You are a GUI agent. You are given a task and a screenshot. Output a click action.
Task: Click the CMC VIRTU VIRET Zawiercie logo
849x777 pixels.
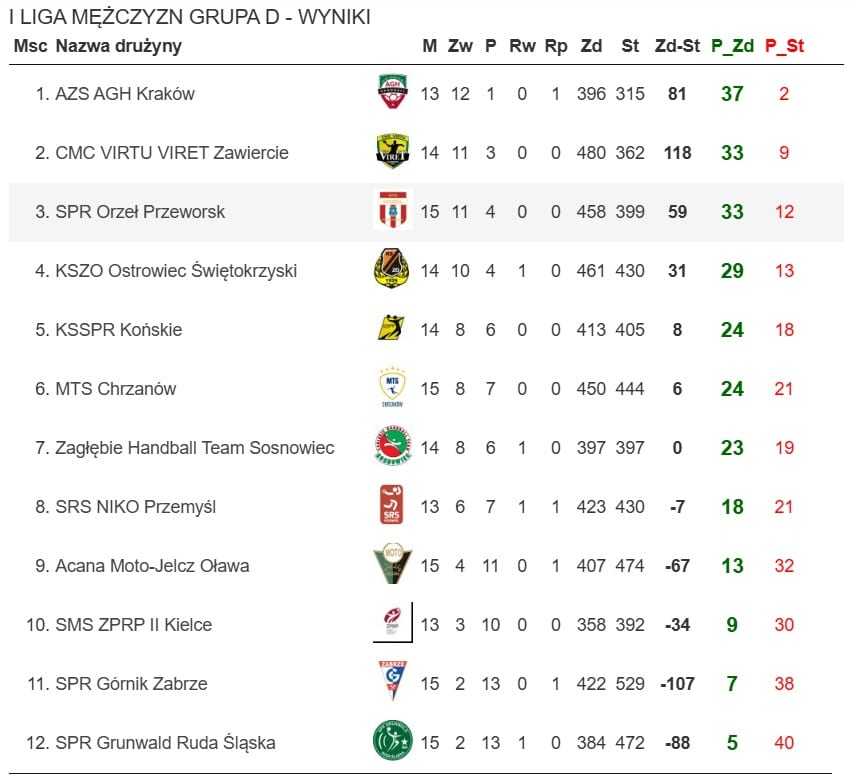tap(392, 152)
